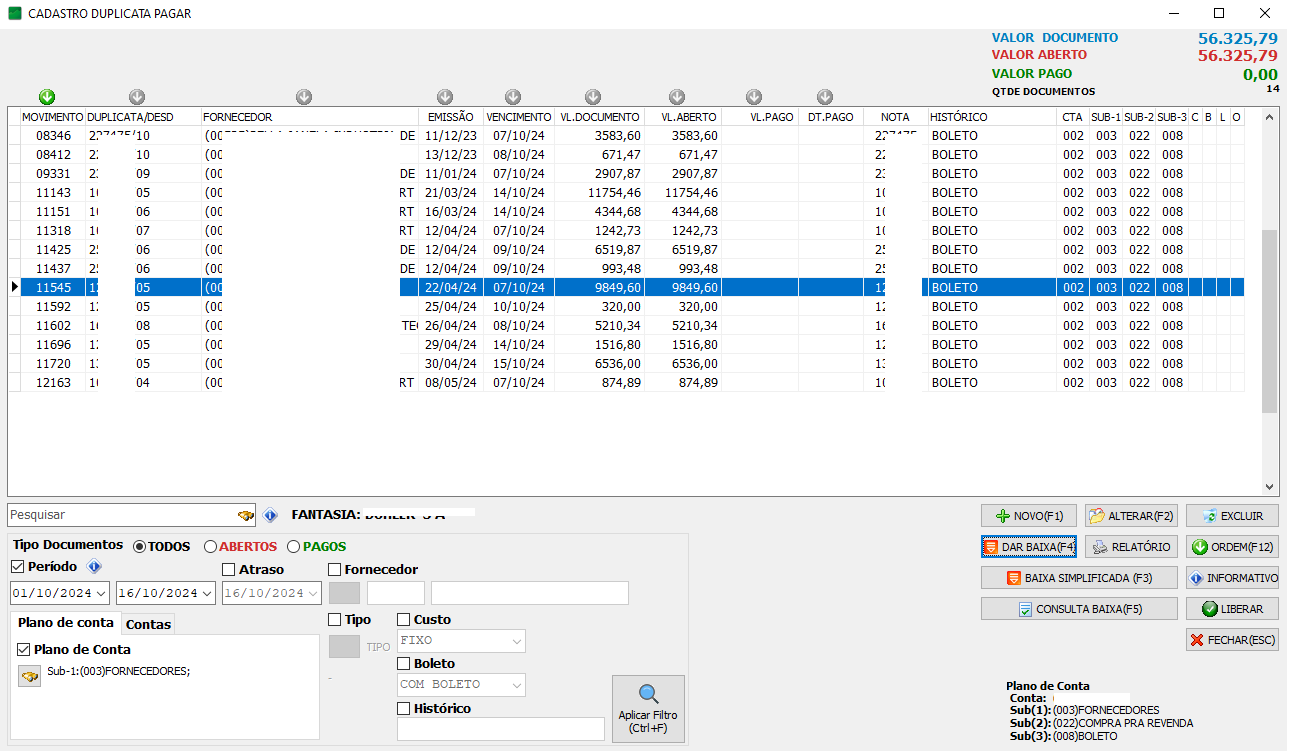Viewport: 1290px width, 751px height.
Task: Click the FECHAR(ESC) button
Action: [1232, 640]
